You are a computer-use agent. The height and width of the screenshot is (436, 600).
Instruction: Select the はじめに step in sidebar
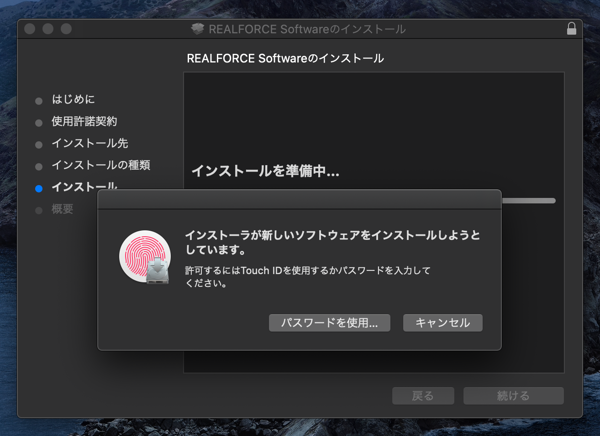pos(73,100)
